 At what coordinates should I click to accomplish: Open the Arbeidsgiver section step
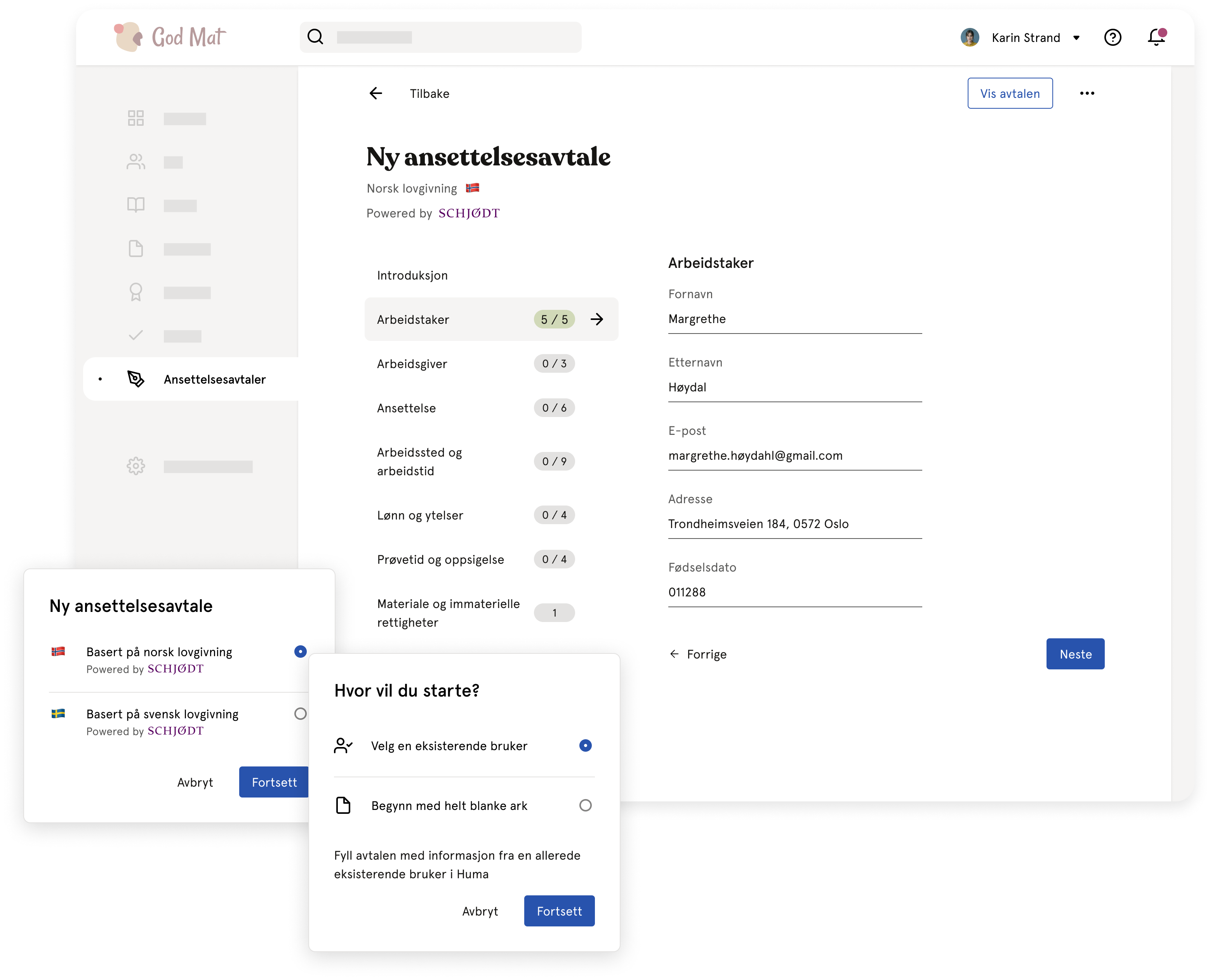click(491, 363)
